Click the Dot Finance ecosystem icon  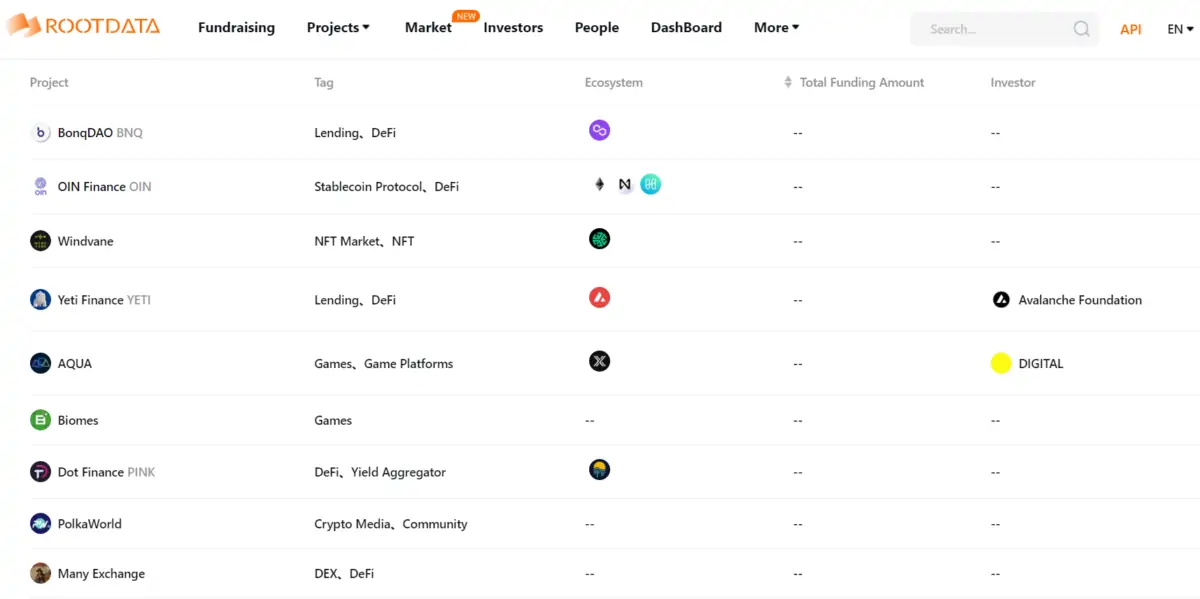click(x=599, y=469)
